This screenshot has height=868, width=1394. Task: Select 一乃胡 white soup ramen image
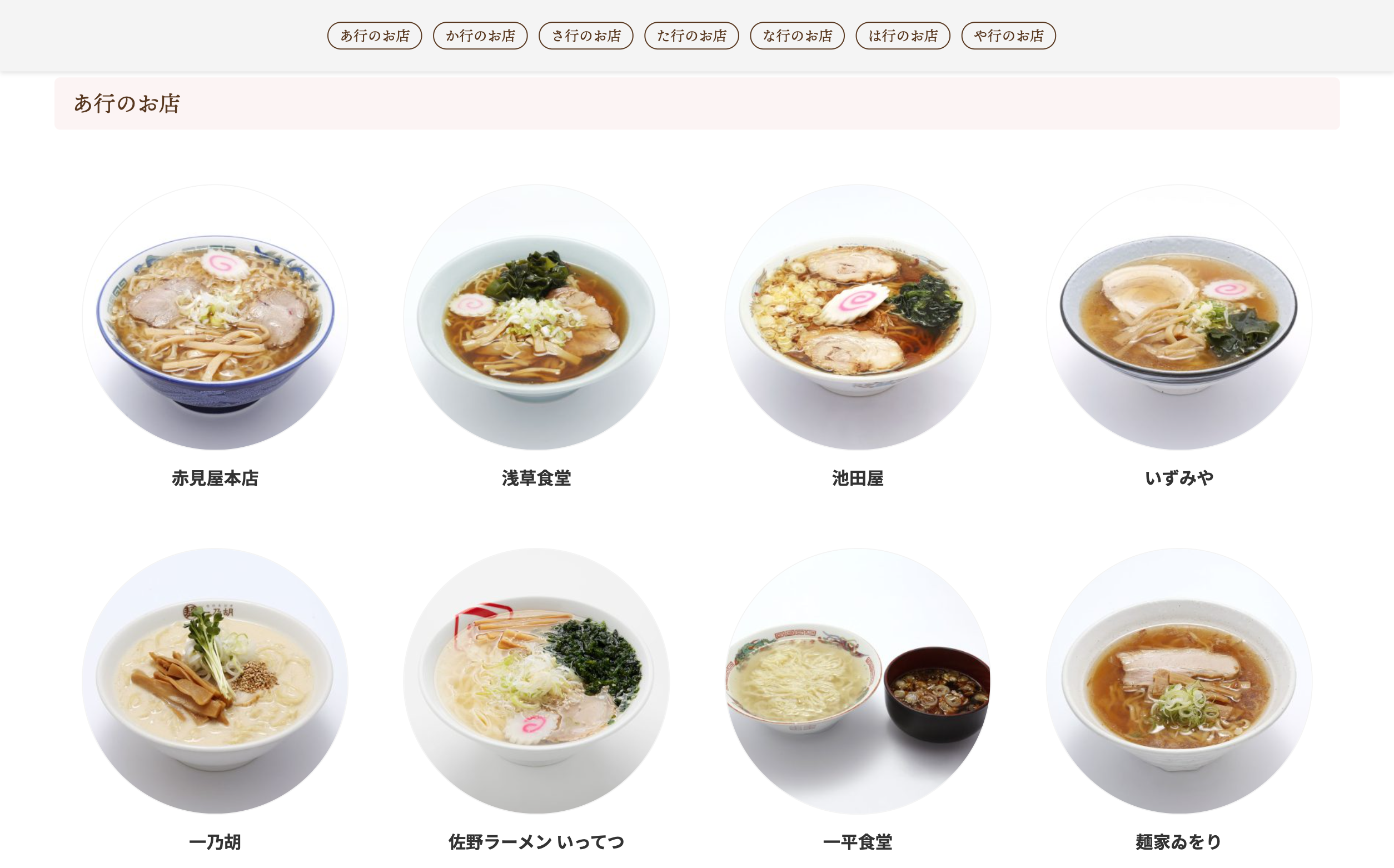point(215,681)
